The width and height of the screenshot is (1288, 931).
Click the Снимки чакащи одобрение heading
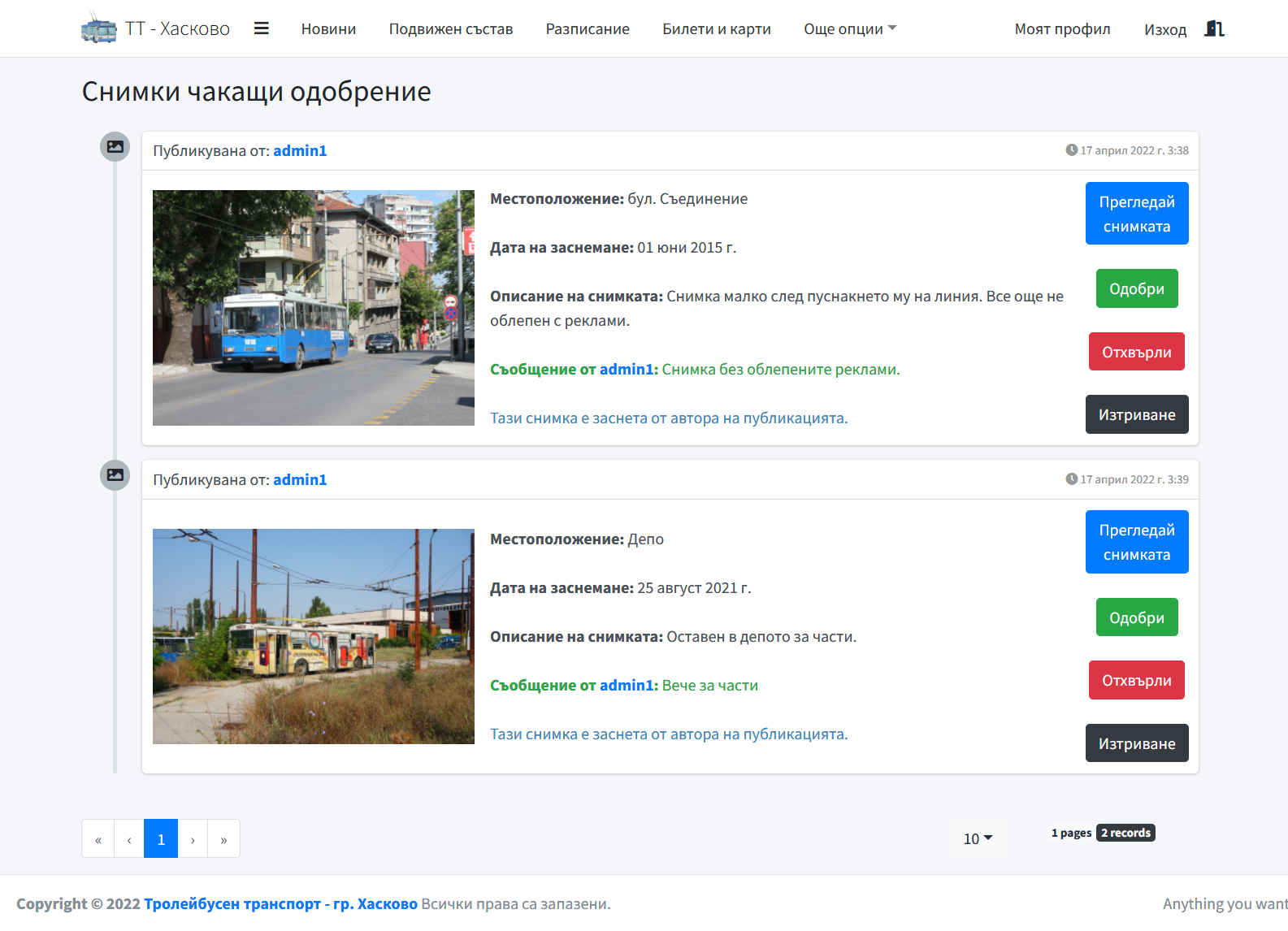tap(257, 91)
